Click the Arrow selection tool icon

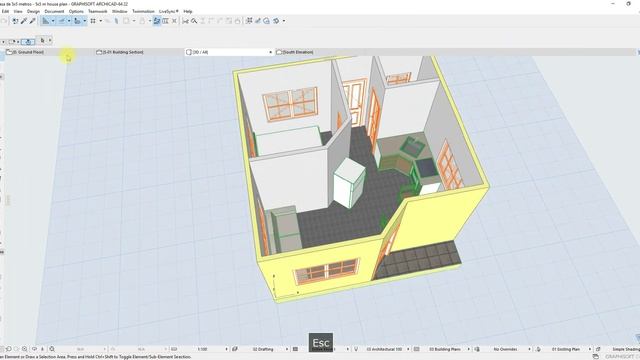tap(42, 40)
